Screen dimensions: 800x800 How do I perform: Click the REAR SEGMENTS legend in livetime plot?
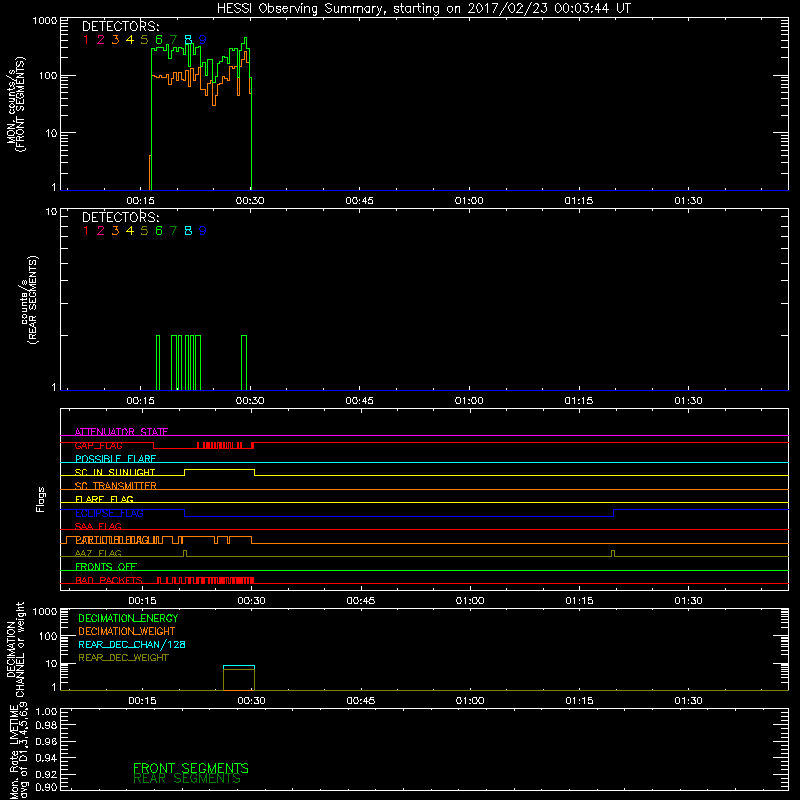point(187,779)
